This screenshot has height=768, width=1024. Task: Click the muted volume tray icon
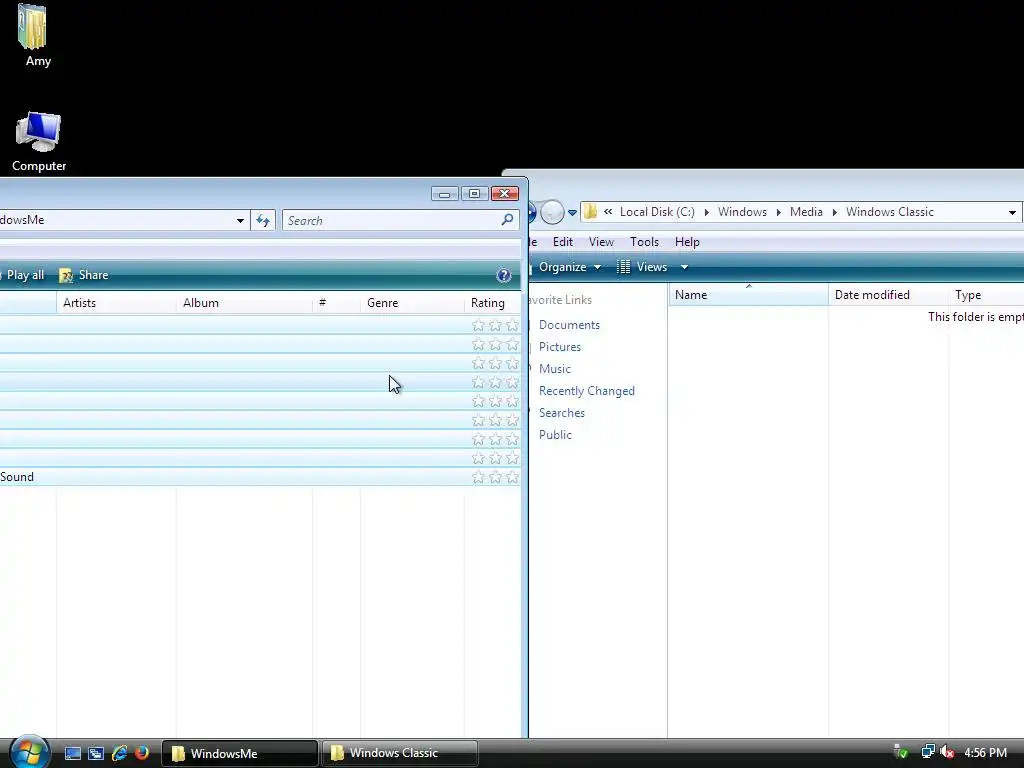[x=947, y=752]
